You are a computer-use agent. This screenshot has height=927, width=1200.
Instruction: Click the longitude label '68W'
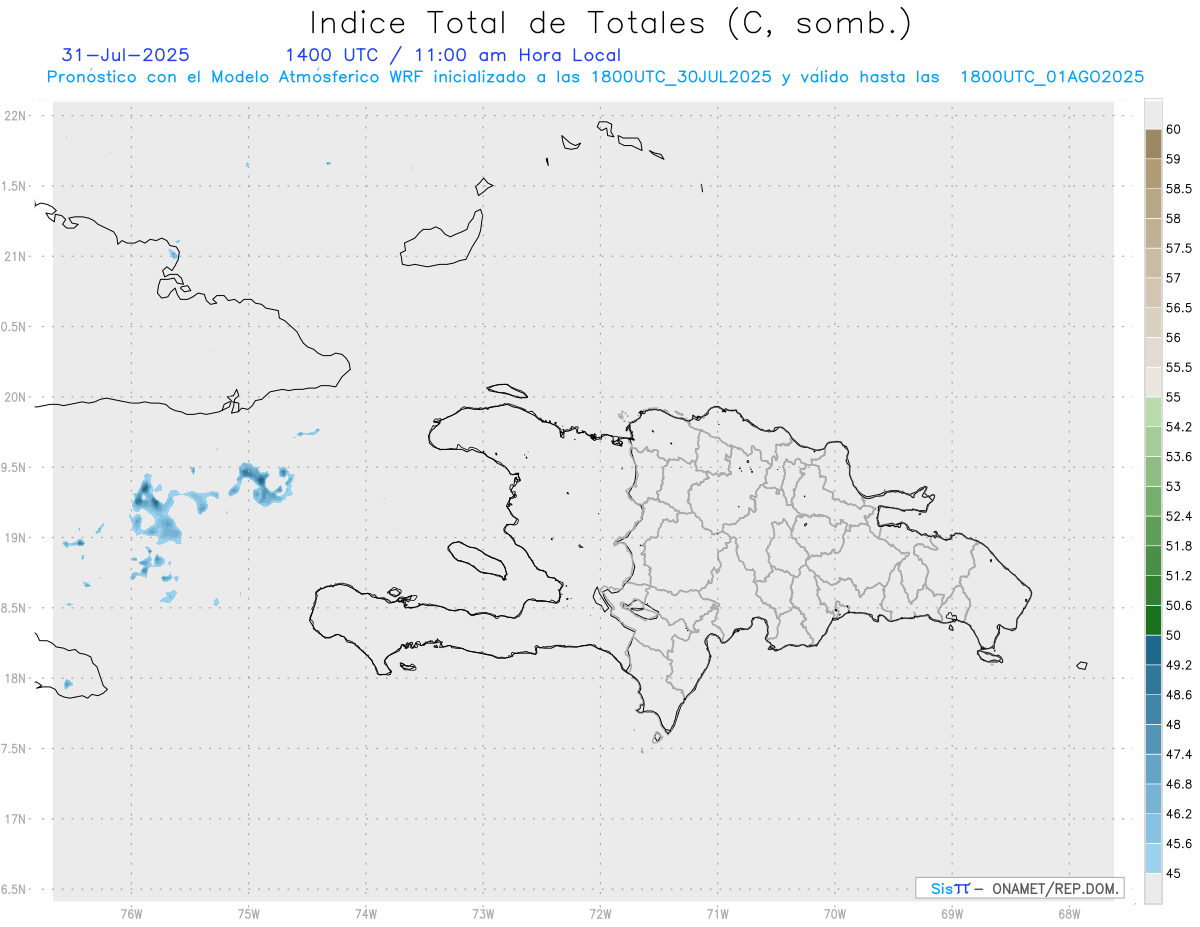coord(1069,914)
